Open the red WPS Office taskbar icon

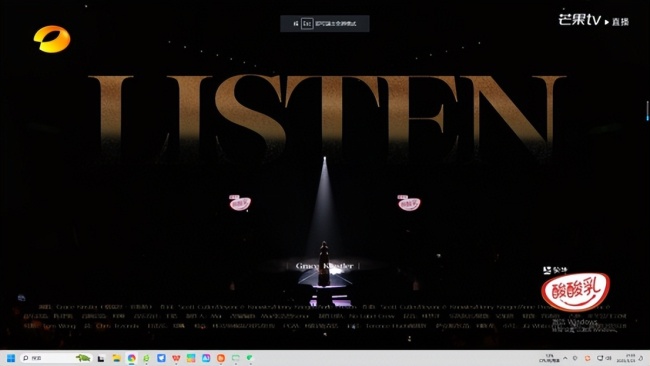click(176, 358)
